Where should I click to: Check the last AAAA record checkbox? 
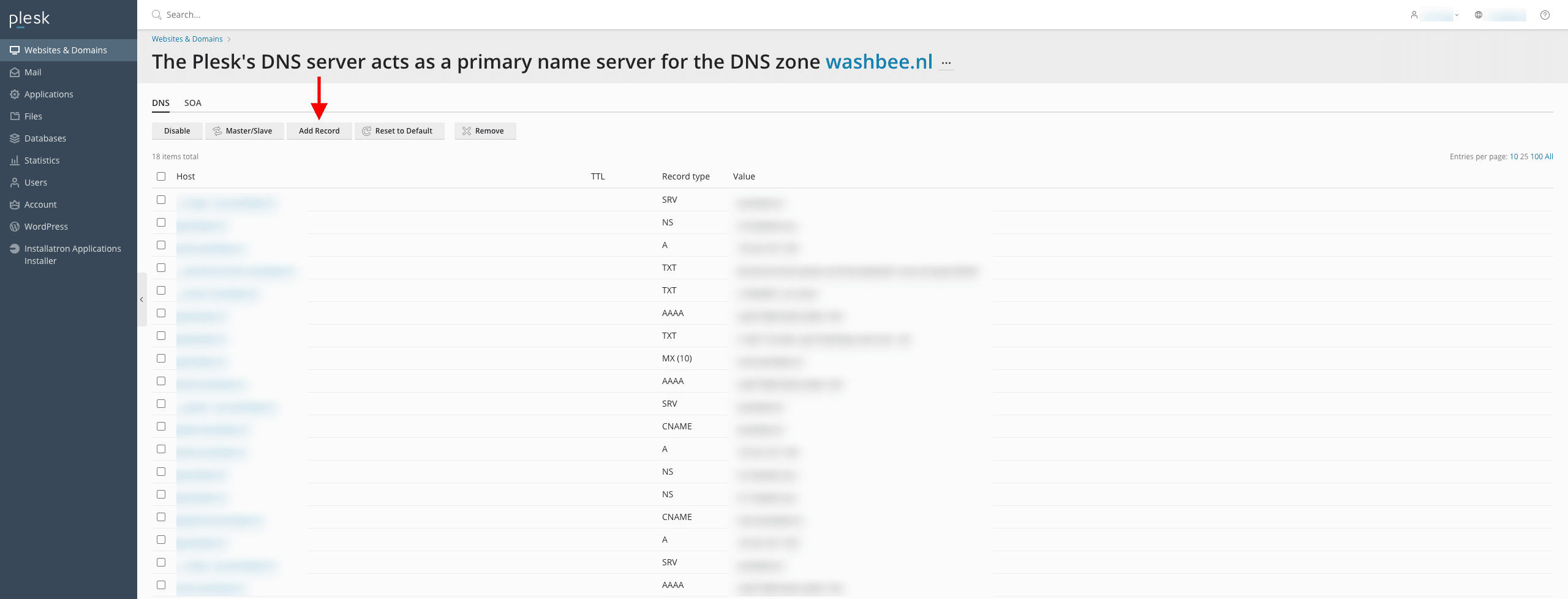pos(161,585)
